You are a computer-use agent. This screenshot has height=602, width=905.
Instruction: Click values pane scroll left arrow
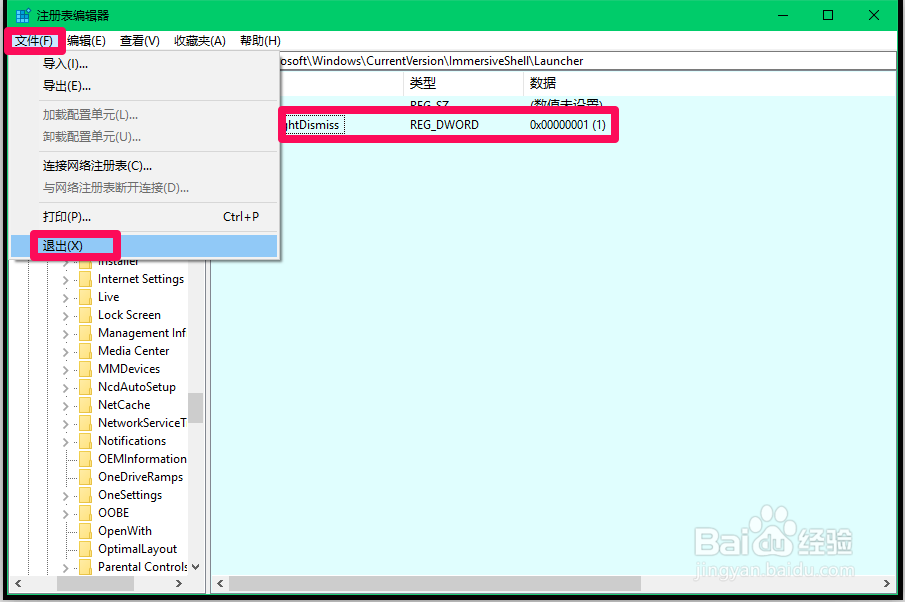tap(220, 584)
